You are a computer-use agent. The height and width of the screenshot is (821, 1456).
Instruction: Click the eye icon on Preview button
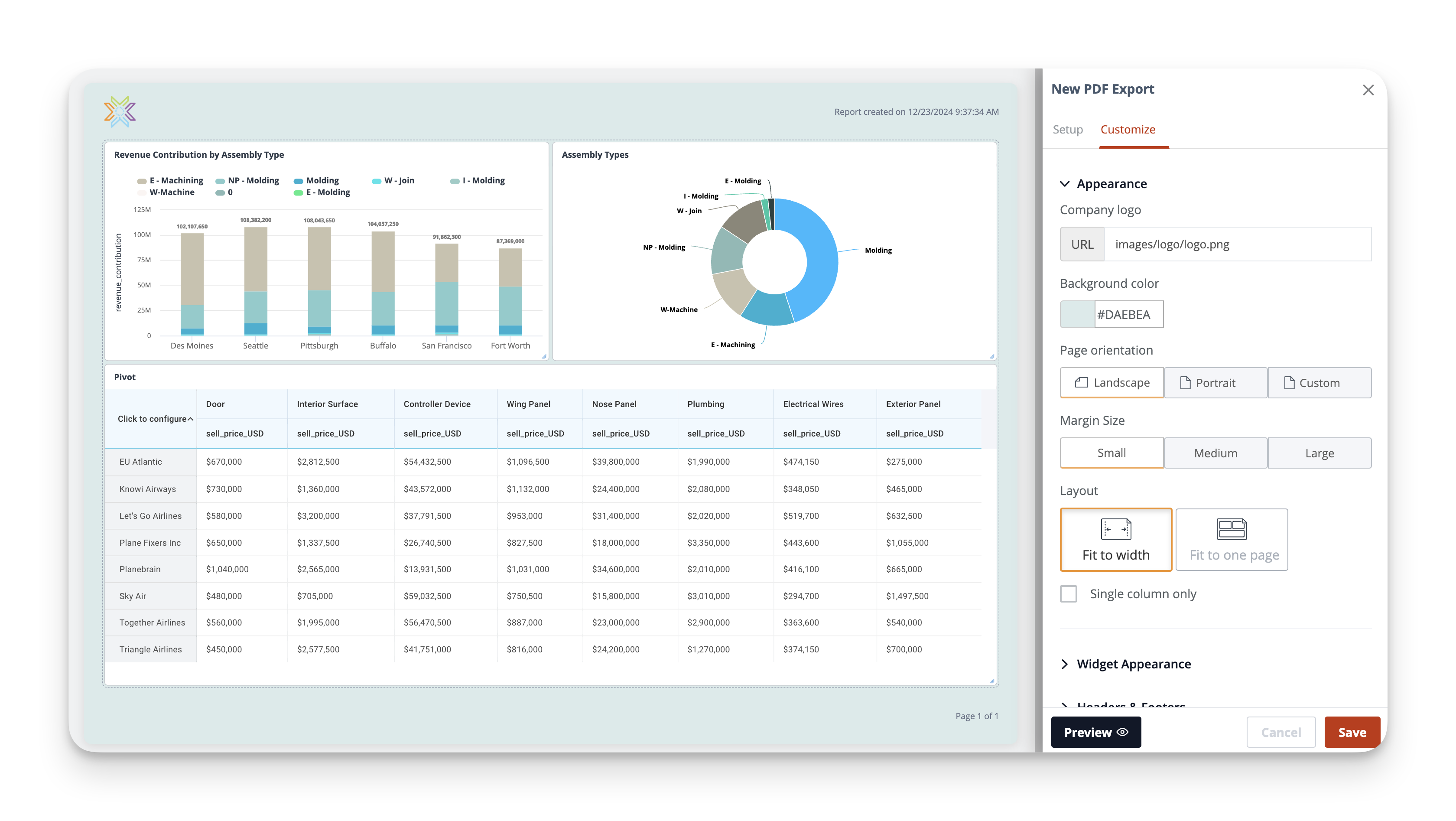pyautogui.click(x=1122, y=732)
